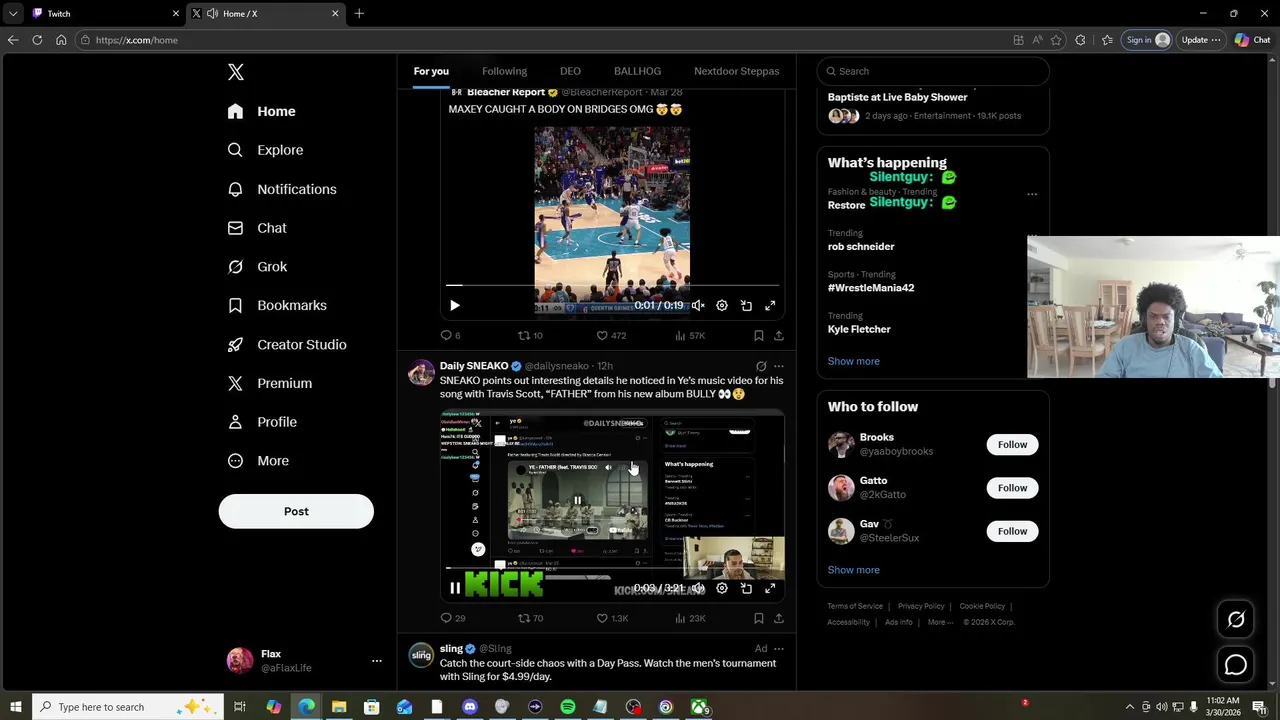Open the floating Grok button
The width and height of the screenshot is (1280, 720).
click(1236, 620)
